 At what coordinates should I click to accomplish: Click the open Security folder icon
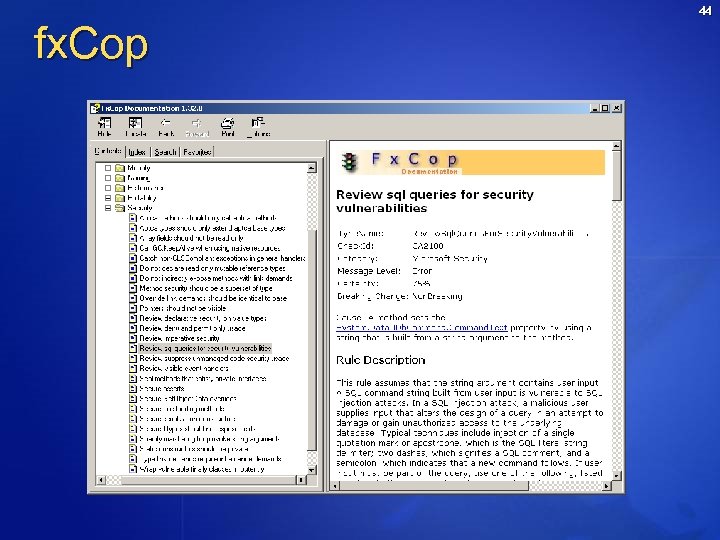point(120,208)
